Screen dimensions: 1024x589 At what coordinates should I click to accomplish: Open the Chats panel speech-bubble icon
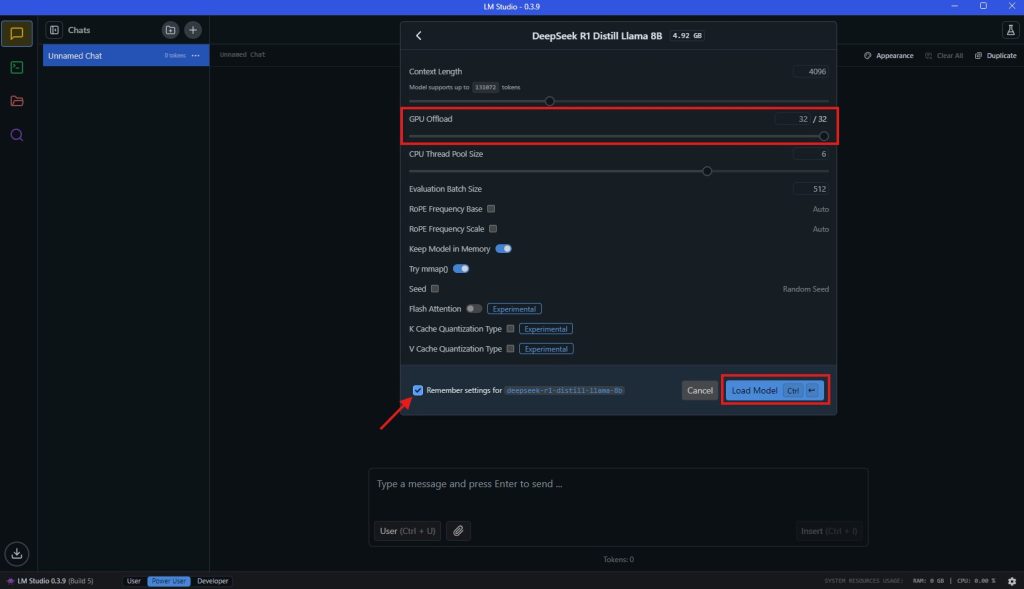(16, 33)
